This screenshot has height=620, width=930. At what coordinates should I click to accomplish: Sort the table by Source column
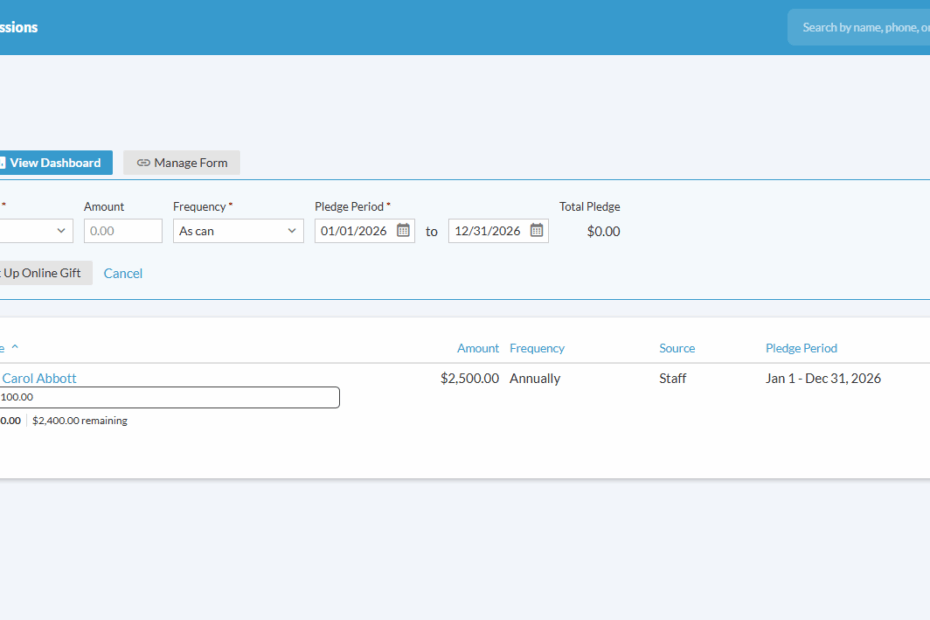click(x=677, y=348)
